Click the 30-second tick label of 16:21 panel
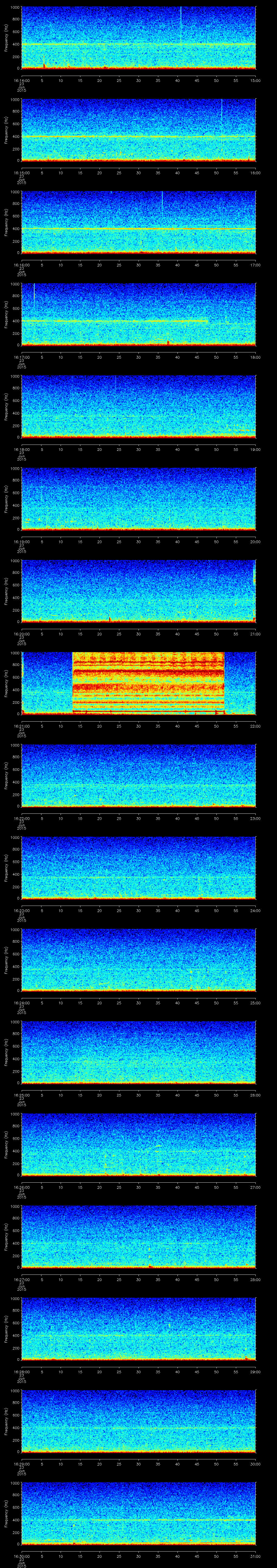 (138, 726)
